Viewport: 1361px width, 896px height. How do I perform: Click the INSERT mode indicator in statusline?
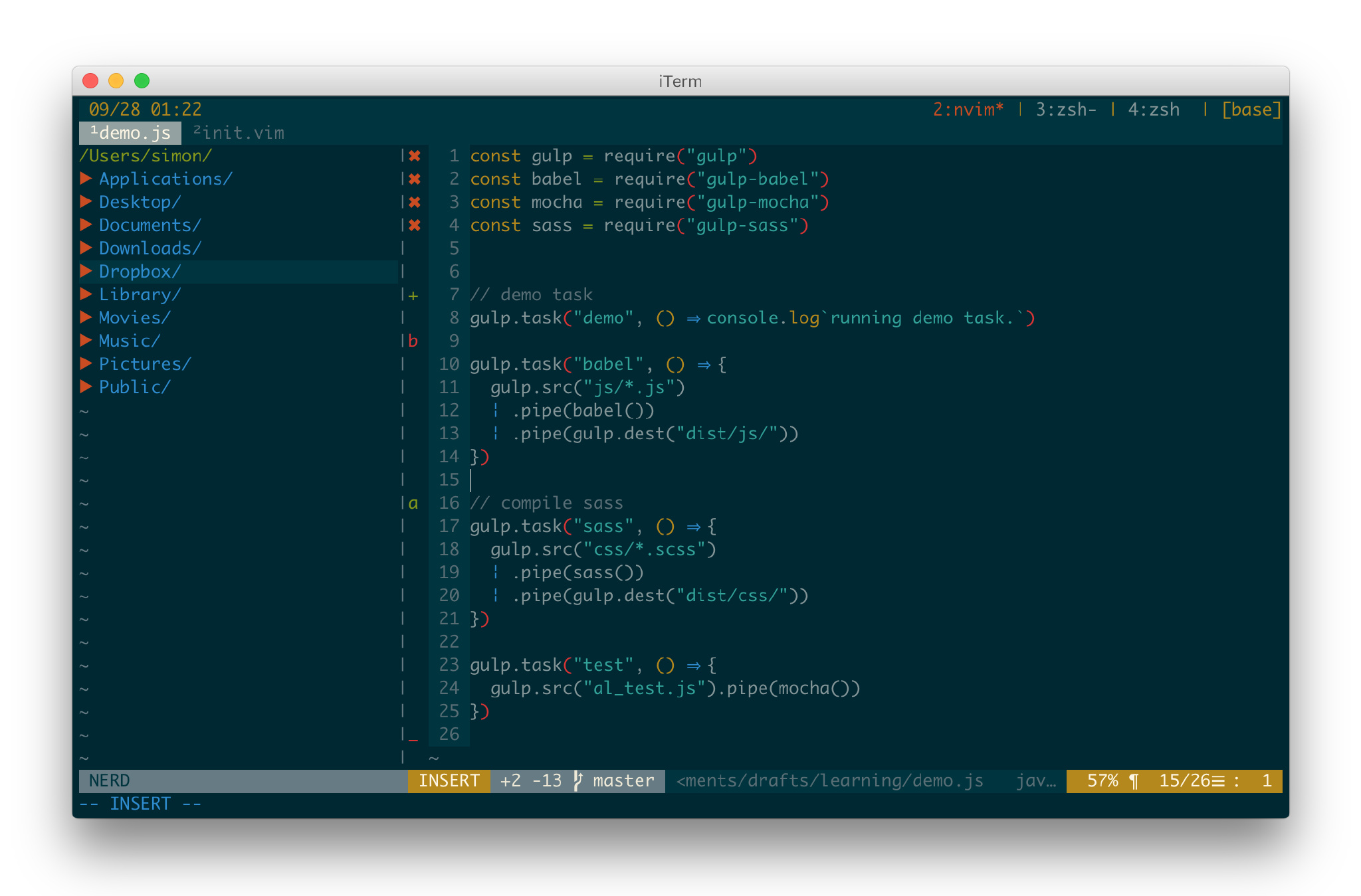point(449,781)
